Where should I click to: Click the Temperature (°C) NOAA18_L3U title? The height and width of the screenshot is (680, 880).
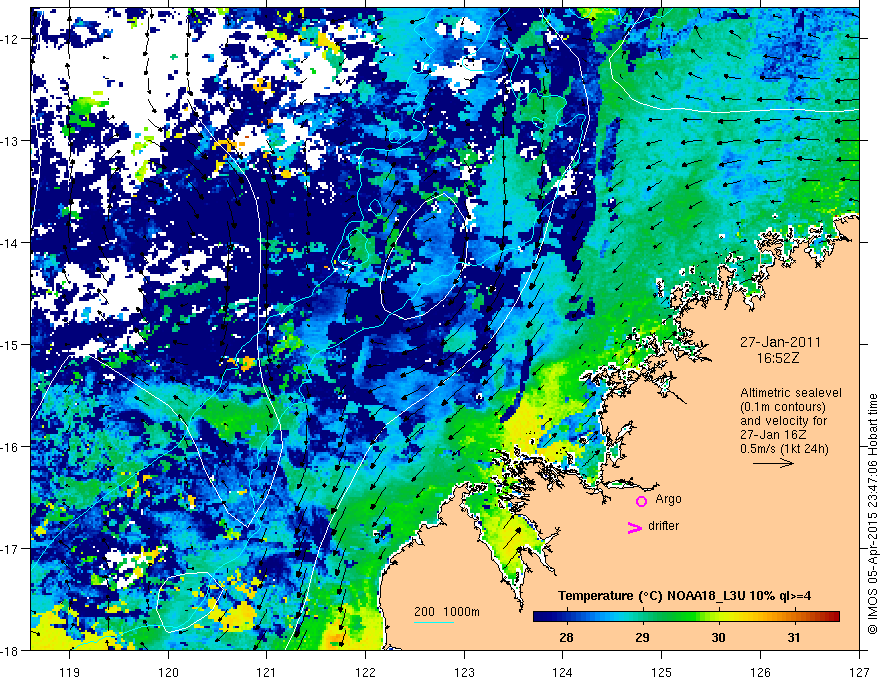pyautogui.click(x=684, y=596)
